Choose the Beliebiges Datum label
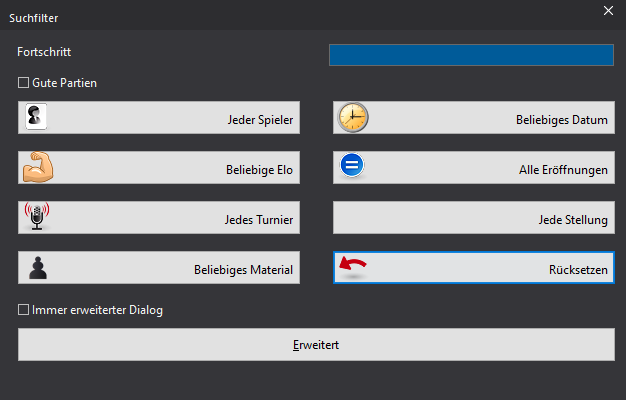The width and height of the screenshot is (626, 400). click(x=562, y=120)
